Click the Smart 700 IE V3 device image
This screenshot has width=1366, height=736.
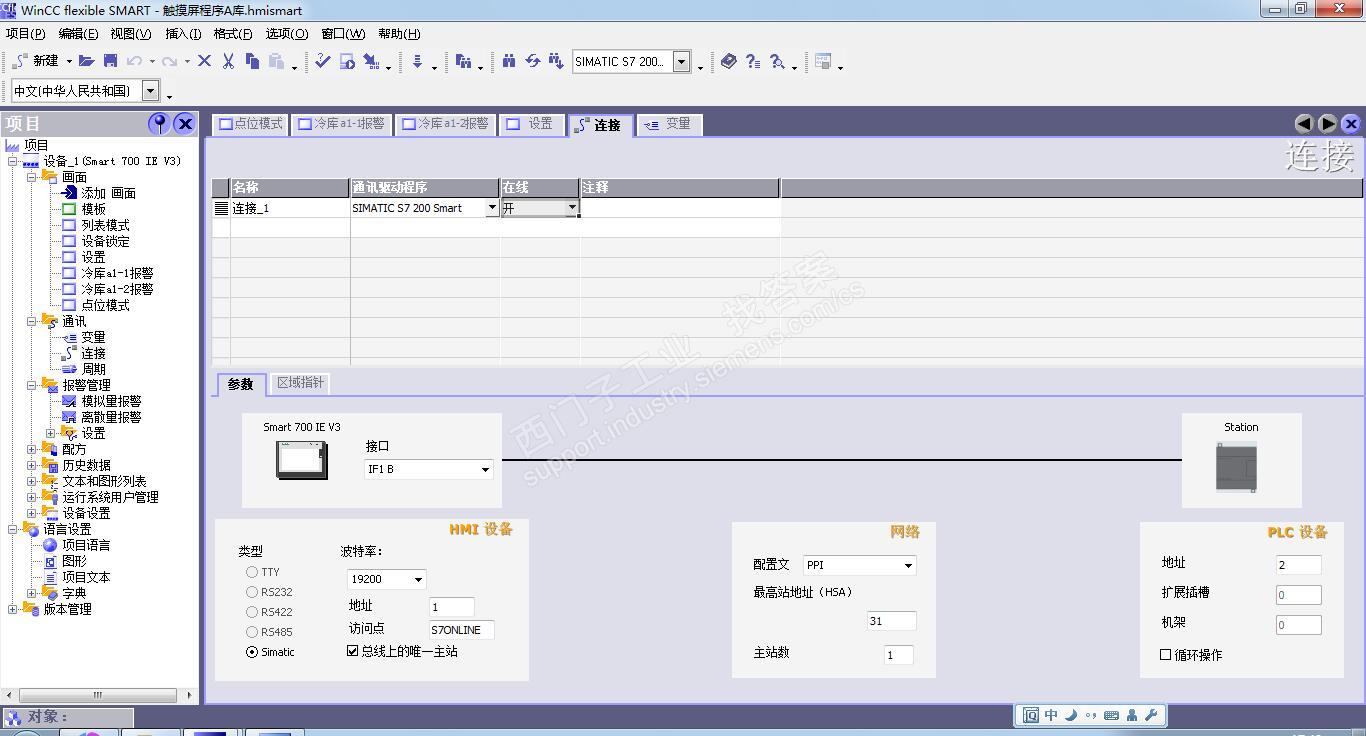coord(302,460)
